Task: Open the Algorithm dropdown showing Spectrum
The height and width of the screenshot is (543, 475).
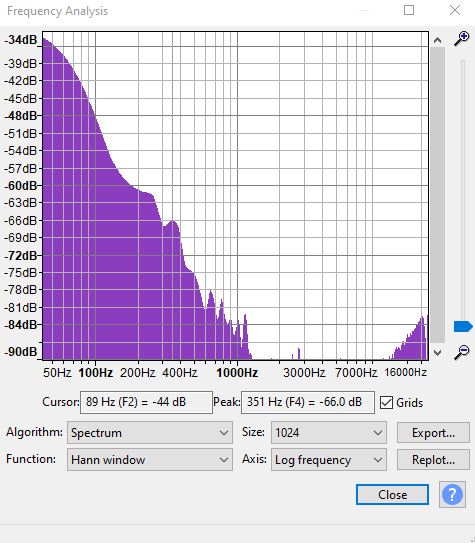Action: [x=150, y=433]
